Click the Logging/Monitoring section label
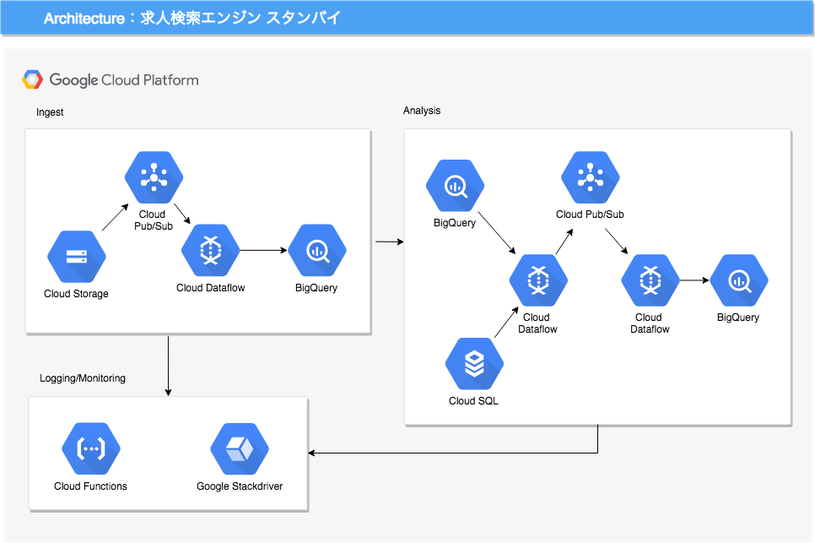This screenshot has width=815, height=543. (x=83, y=378)
